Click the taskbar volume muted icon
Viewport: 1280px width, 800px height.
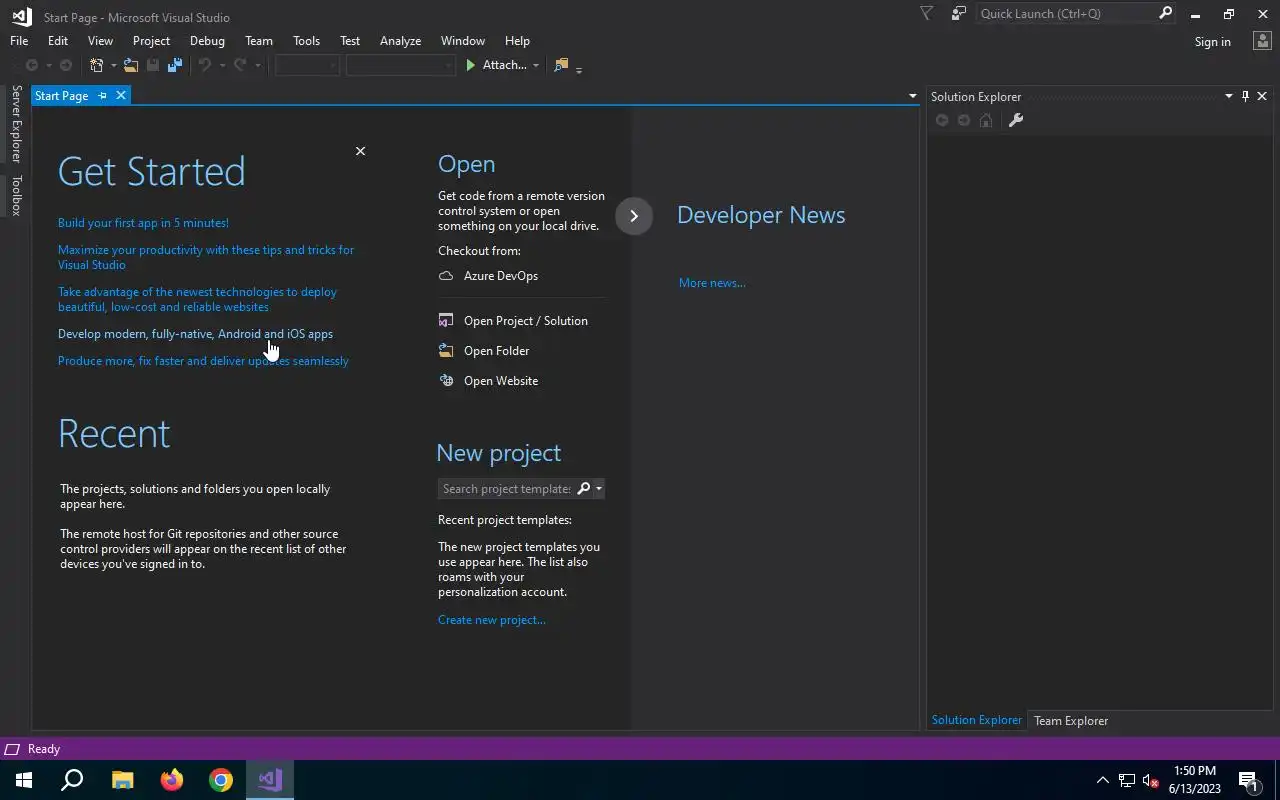click(1150, 781)
